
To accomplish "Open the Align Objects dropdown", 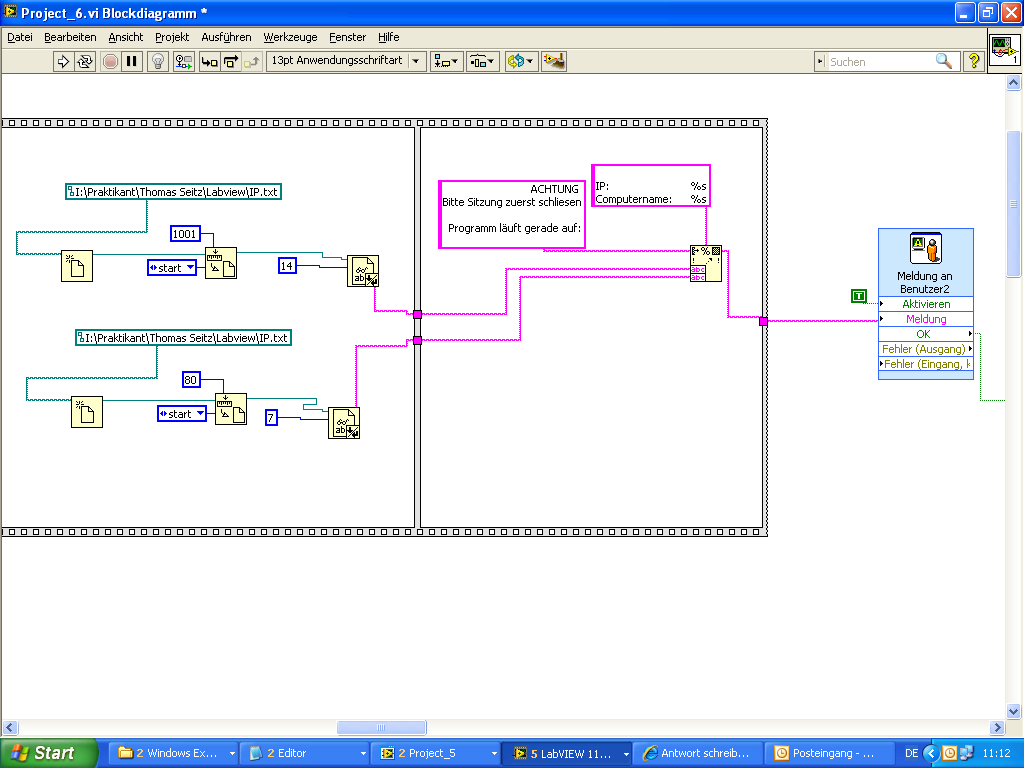I will (x=447, y=61).
